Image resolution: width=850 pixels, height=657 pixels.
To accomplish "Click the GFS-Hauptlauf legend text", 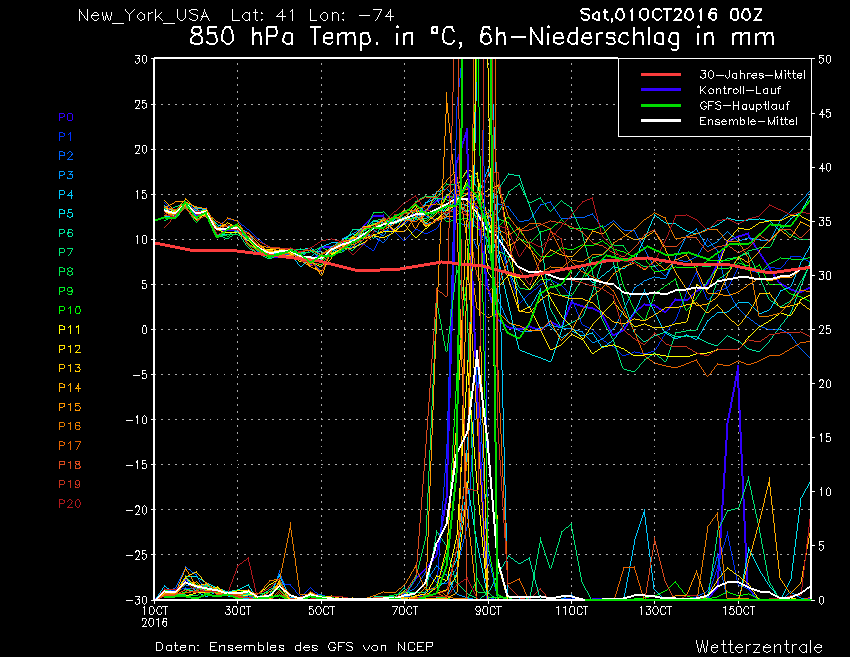I will click(x=744, y=105).
